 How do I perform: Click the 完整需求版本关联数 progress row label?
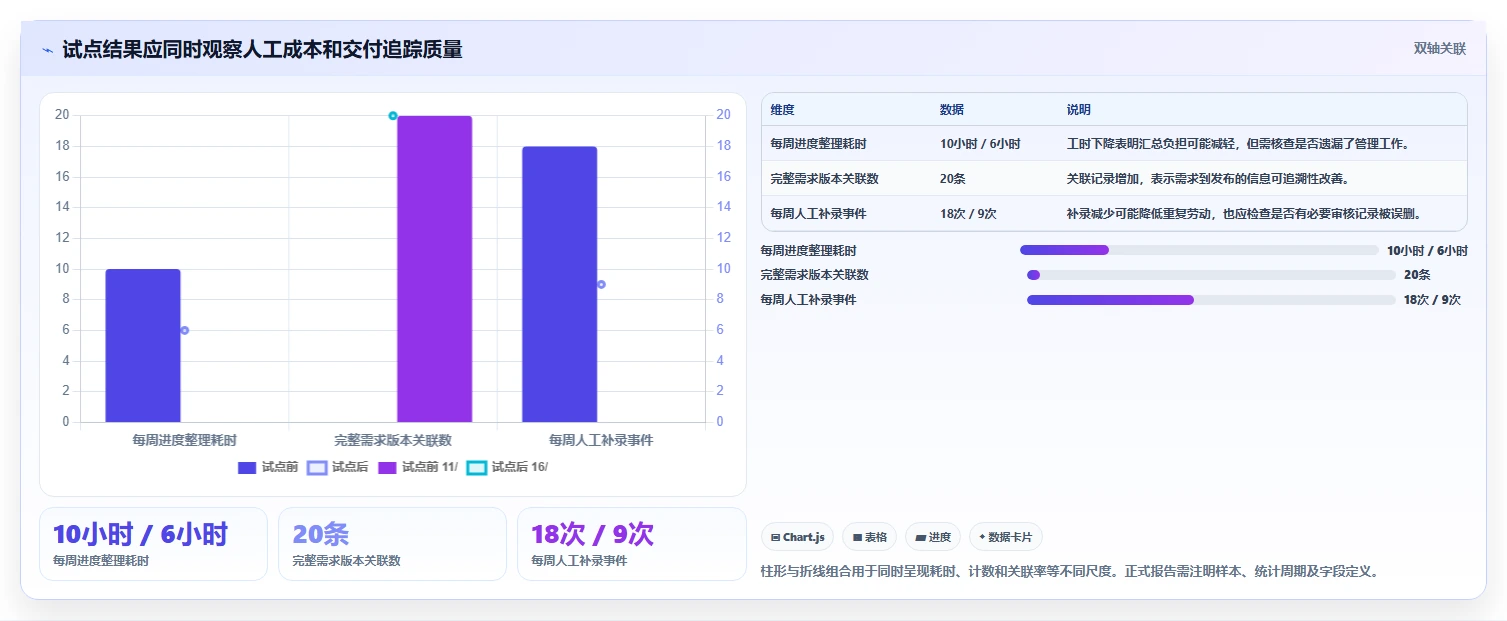pos(814,275)
